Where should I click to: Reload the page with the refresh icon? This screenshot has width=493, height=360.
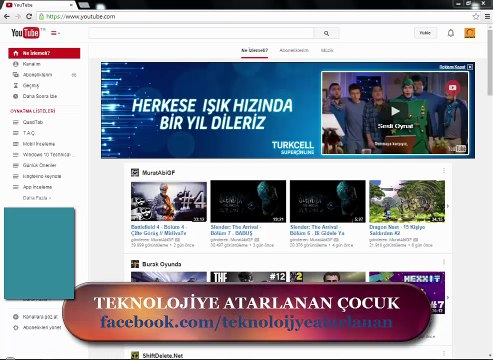click(29, 16)
